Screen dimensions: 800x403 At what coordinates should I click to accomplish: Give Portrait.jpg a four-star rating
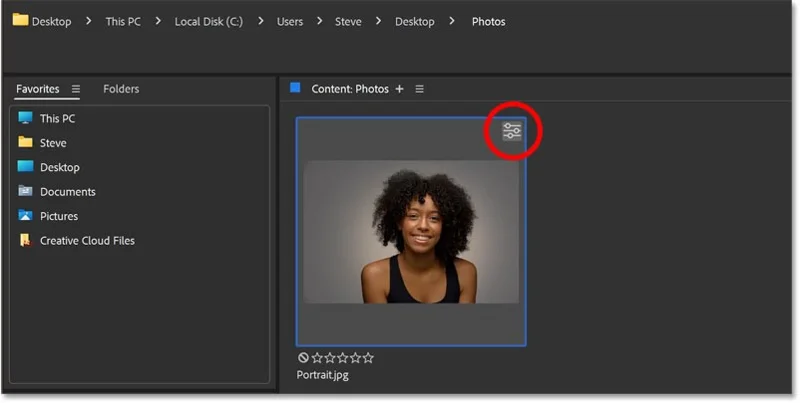[x=355, y=358]
